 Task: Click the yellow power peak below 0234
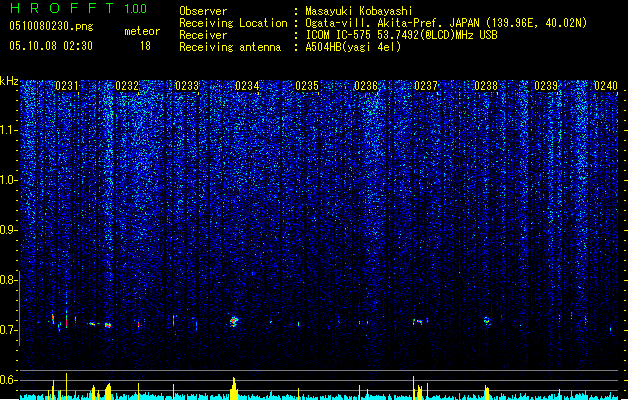pos(234,388)
